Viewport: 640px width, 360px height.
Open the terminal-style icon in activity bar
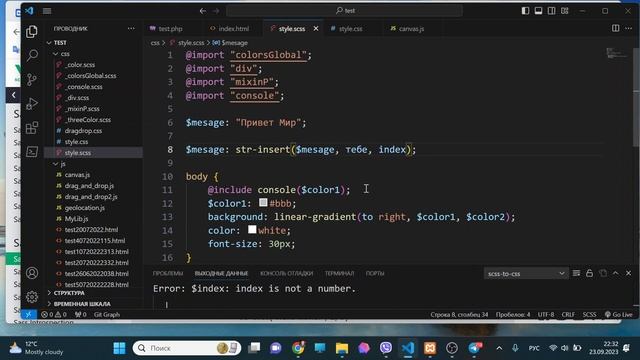click(32, 152)
